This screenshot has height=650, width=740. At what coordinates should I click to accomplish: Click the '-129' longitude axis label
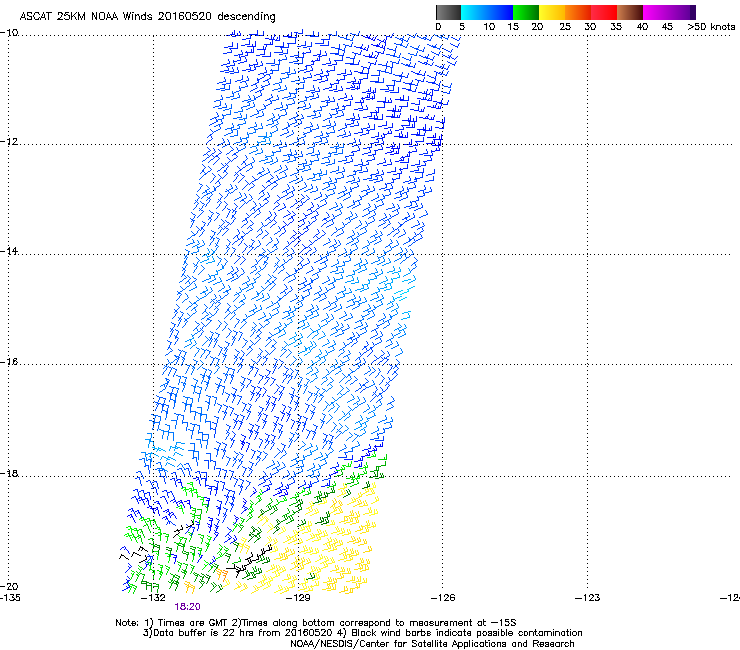(x=298, y=598)
